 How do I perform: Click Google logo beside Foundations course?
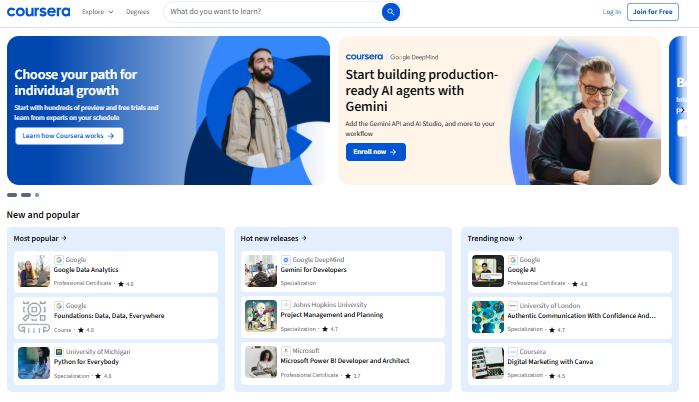coord(59,306)
